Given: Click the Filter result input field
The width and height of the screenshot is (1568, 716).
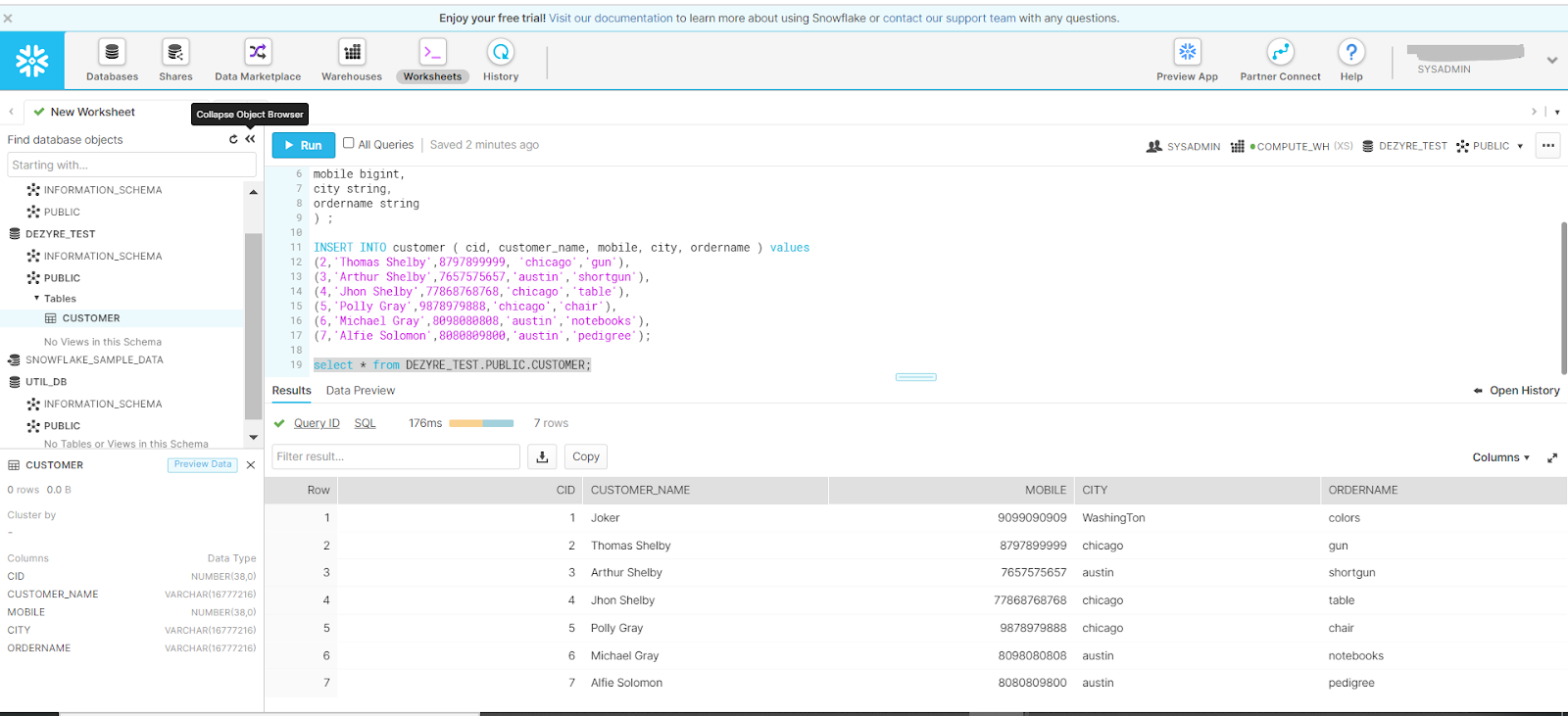Looking at the screenshot, I should [x=396, y=456].
